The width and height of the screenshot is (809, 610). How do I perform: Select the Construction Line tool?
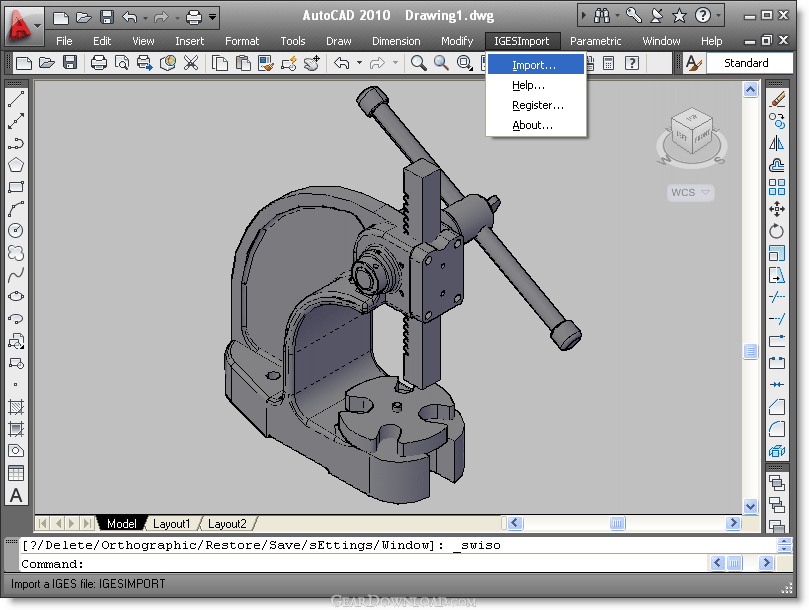tap(16, 121)
